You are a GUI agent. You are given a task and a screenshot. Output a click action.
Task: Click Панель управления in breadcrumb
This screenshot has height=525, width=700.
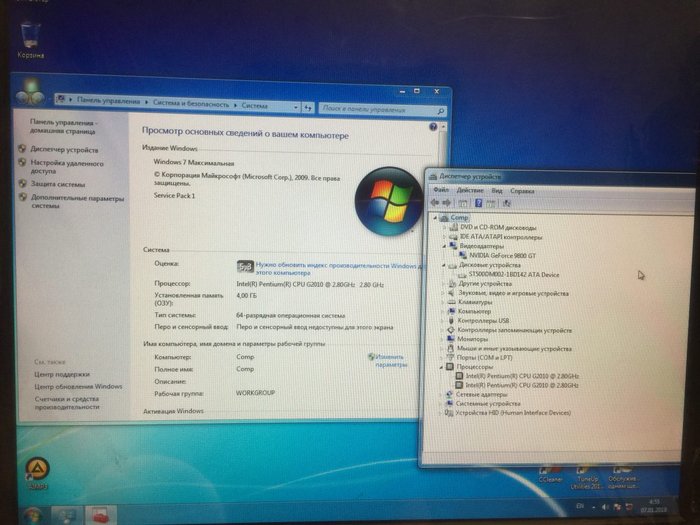[x=108, y=101]
